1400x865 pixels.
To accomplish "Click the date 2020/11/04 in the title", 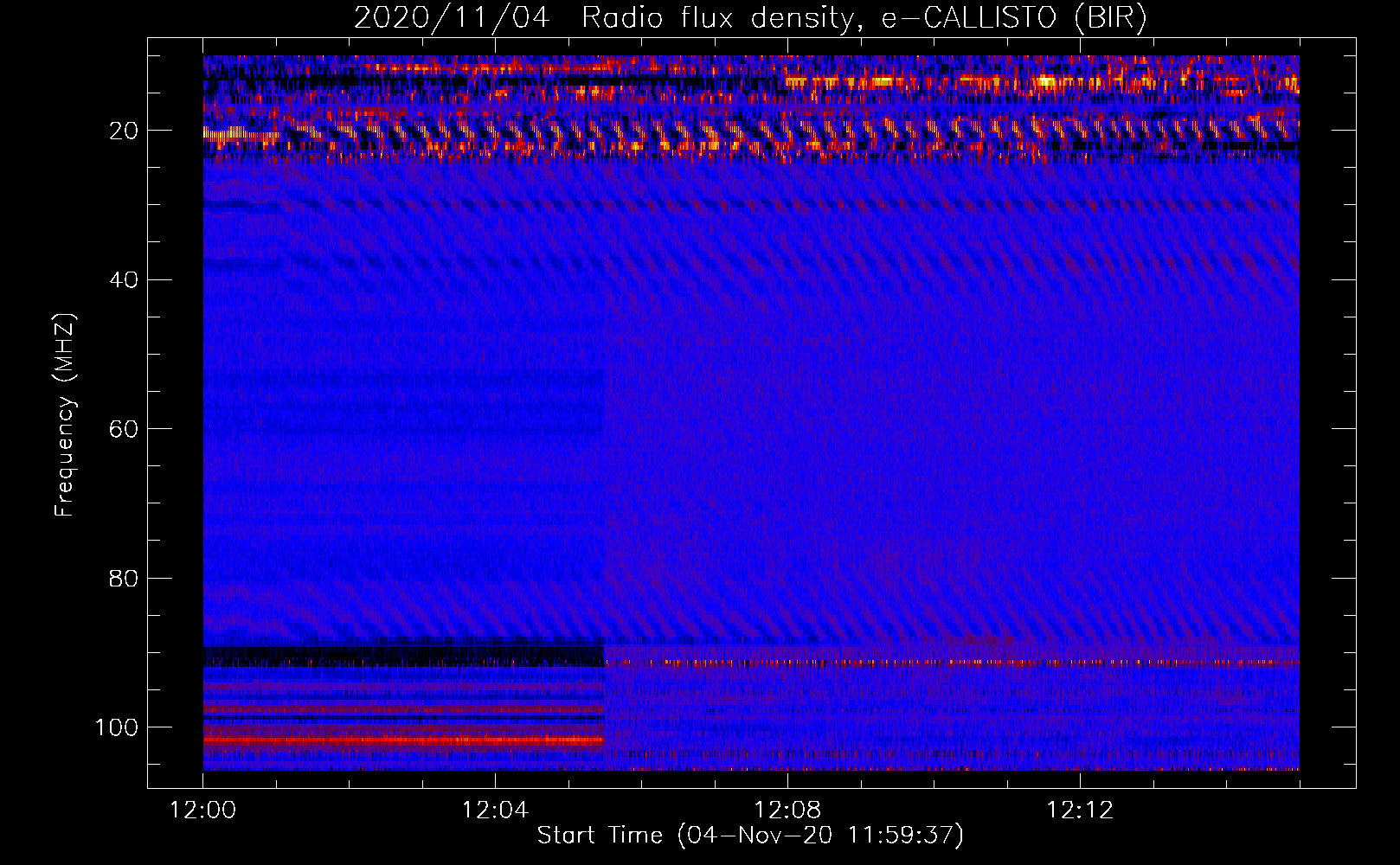I will 451,18.
